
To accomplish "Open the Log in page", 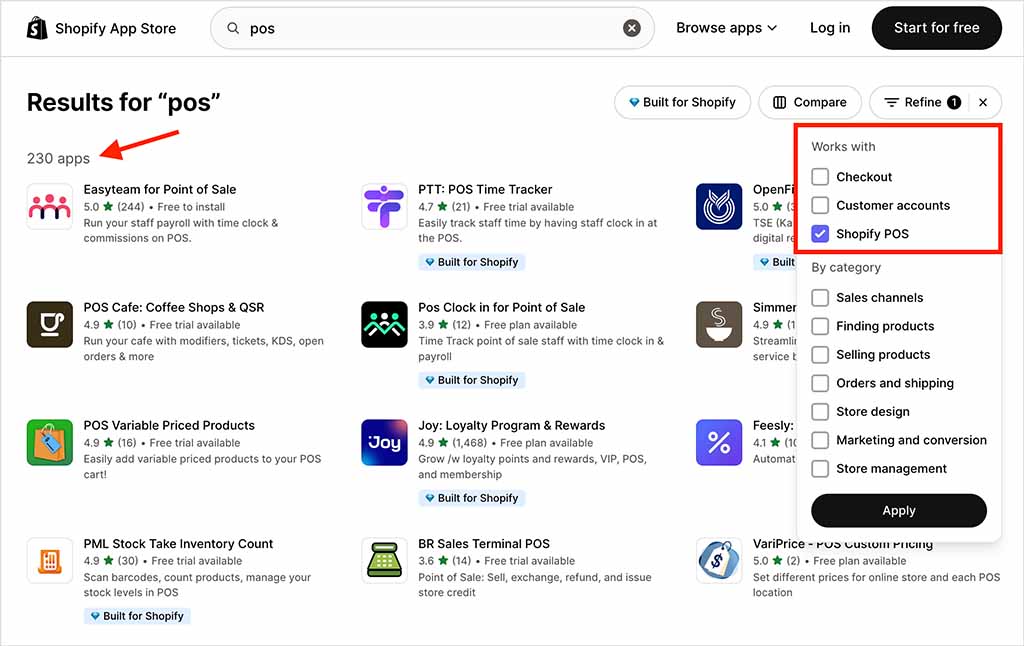I will pyautogui.click(x=830, y=28).
